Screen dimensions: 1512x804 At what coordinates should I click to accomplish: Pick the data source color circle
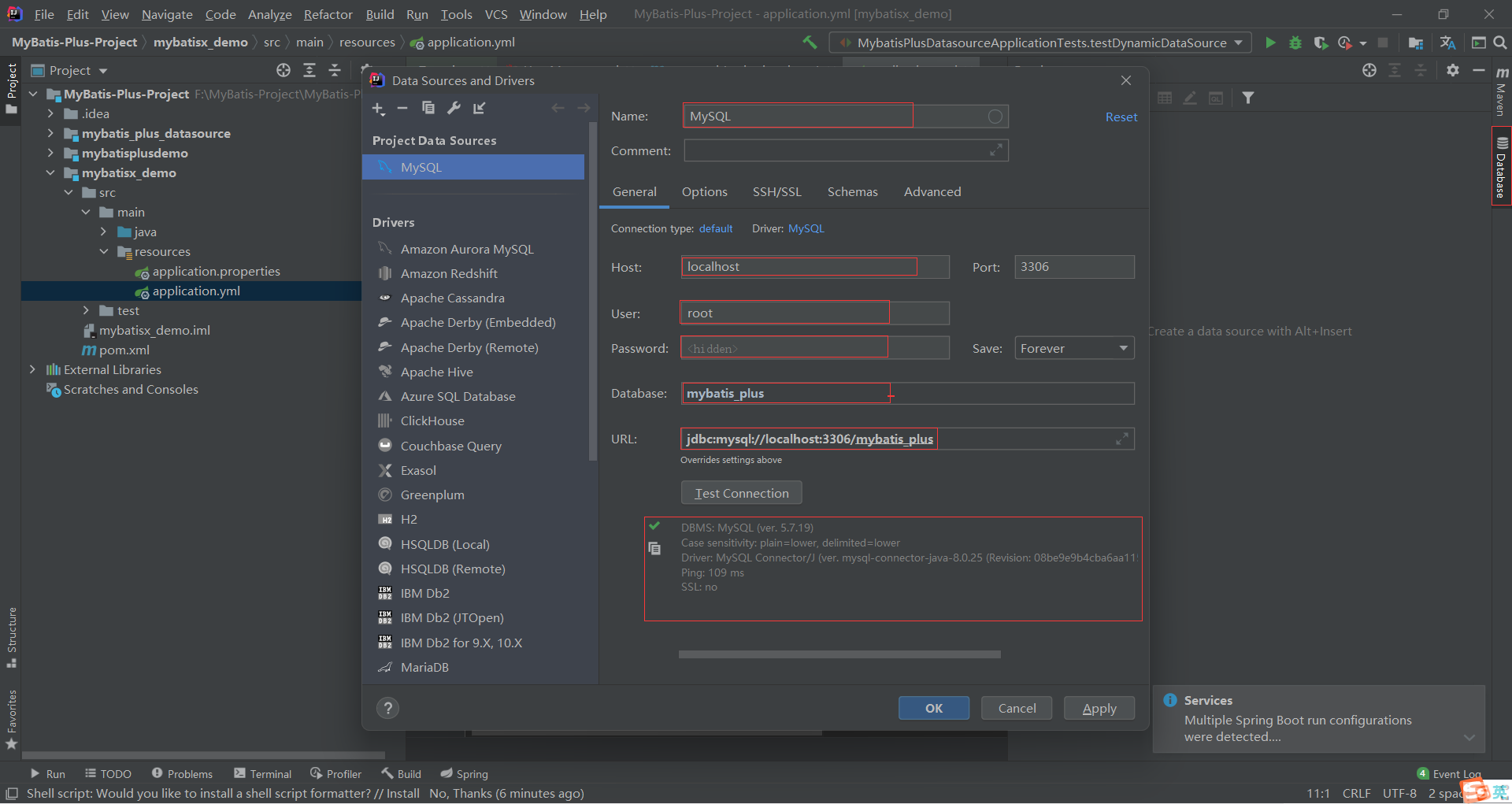(x=995, y=117)
